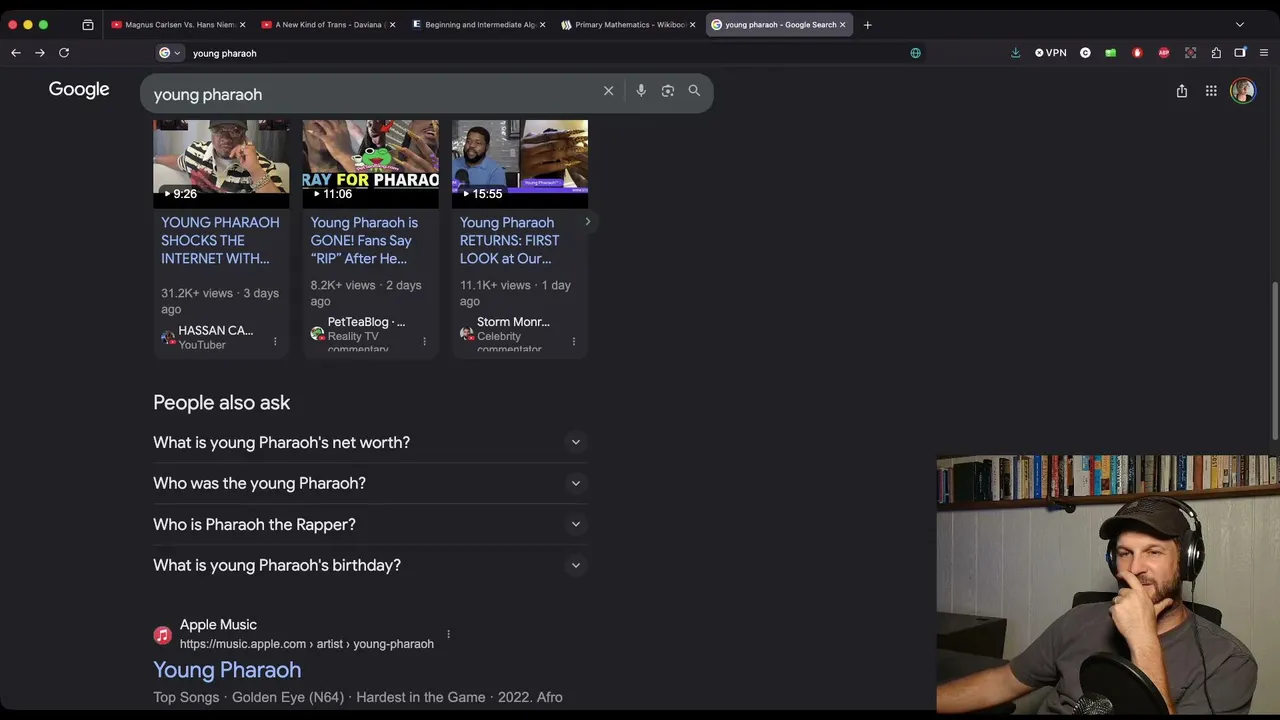Viewport: 1280px width, 720px height.
Task: Submit search with the magnifier icon
Action: coord(694,91)
